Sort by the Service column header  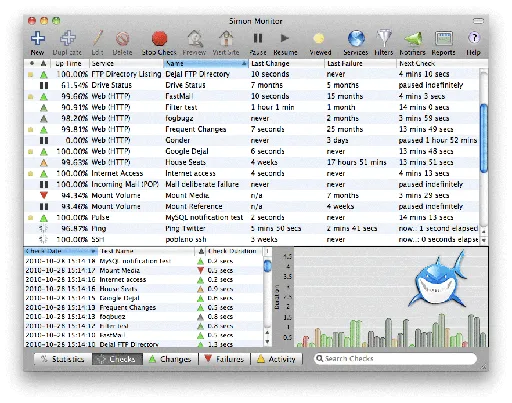point(126,63)
